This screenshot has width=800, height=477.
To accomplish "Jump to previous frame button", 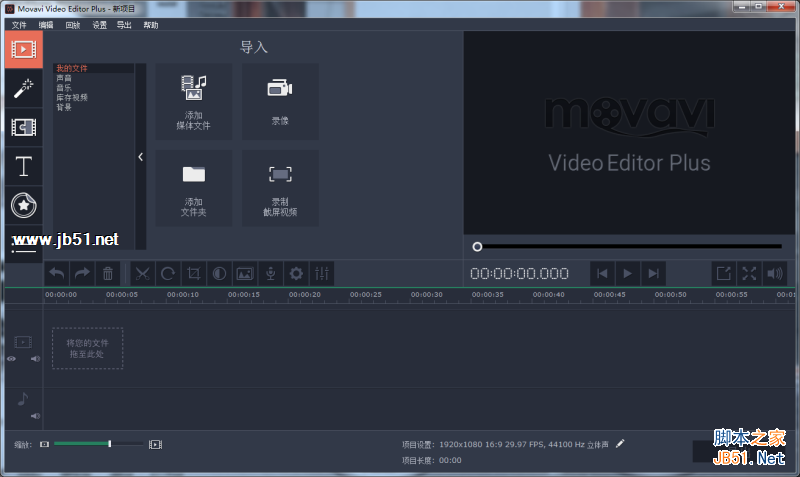I will pos(602,273).
